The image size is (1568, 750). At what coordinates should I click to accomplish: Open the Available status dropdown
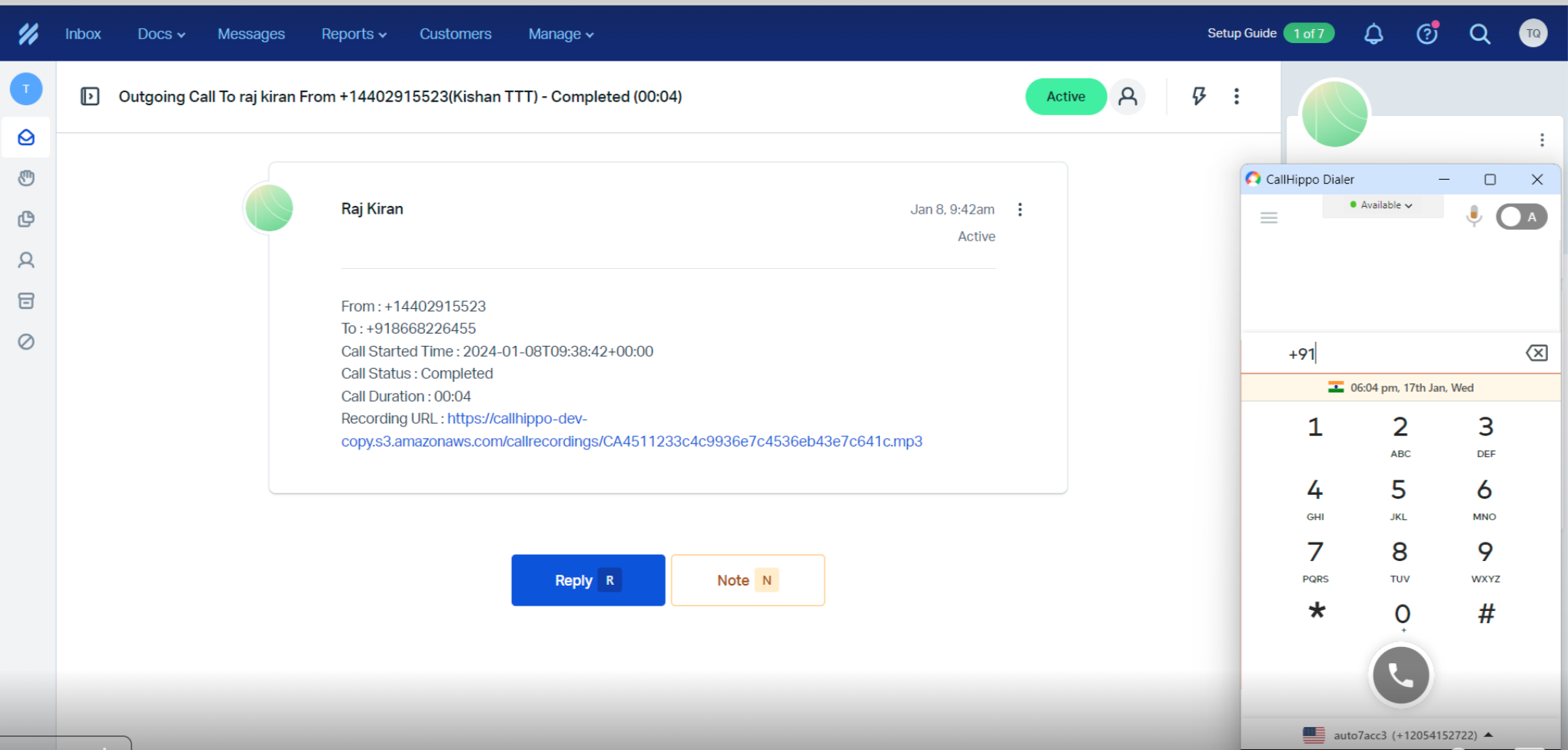coord(1381,205)
